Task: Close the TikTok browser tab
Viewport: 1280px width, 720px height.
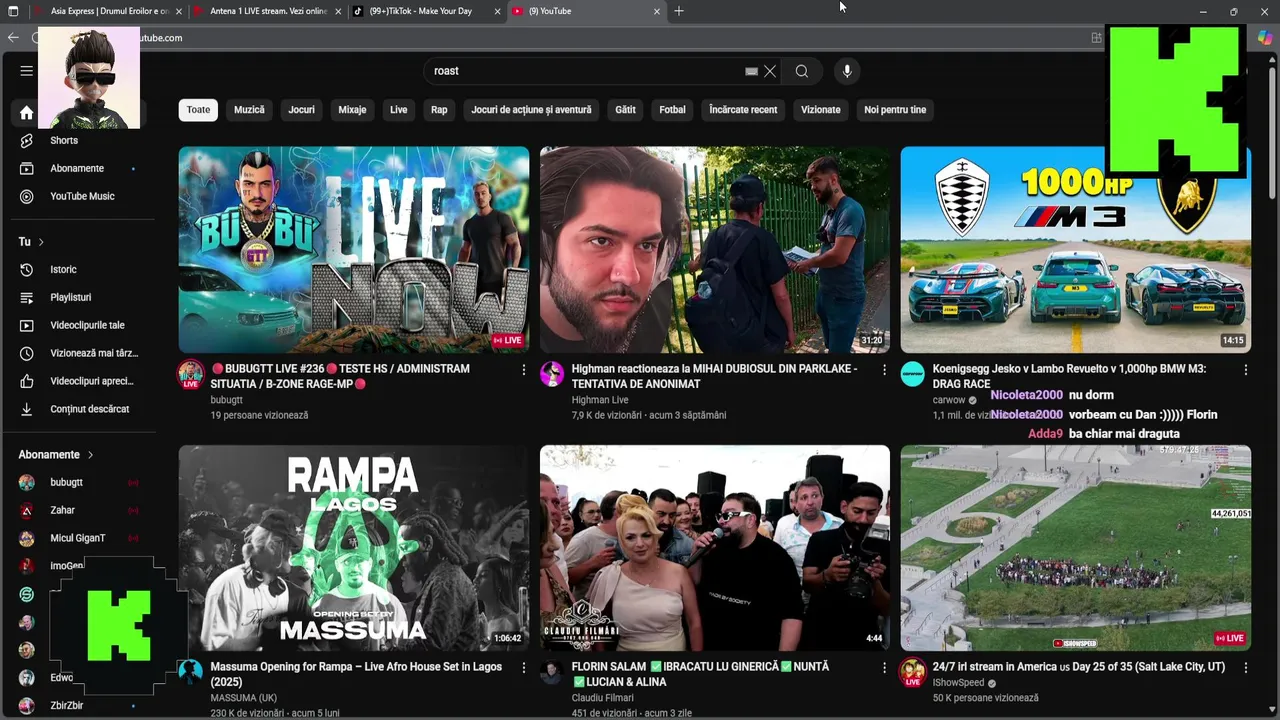Action: 497,11
